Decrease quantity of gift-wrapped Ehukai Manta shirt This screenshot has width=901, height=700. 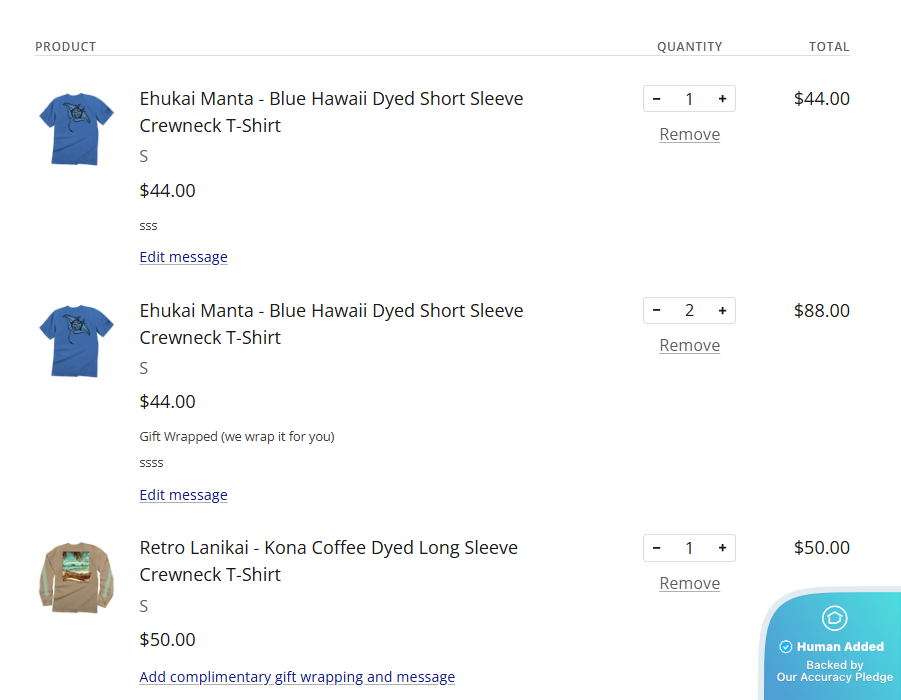(x=657, y=311)
